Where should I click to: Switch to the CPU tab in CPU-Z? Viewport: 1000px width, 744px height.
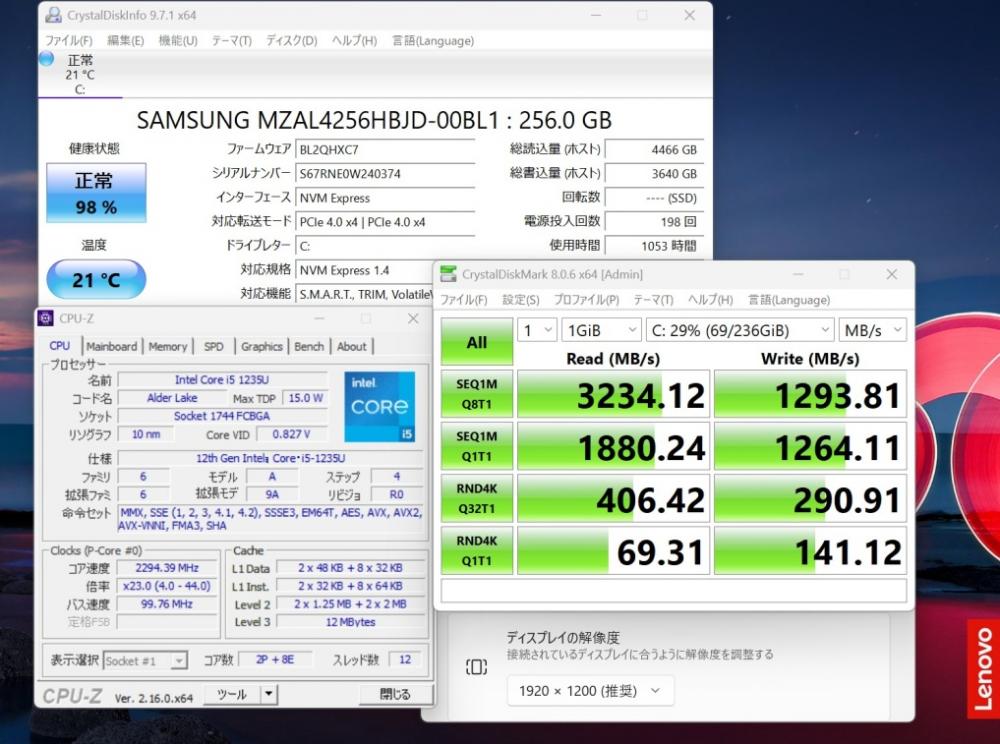click(x=59, y=346)
